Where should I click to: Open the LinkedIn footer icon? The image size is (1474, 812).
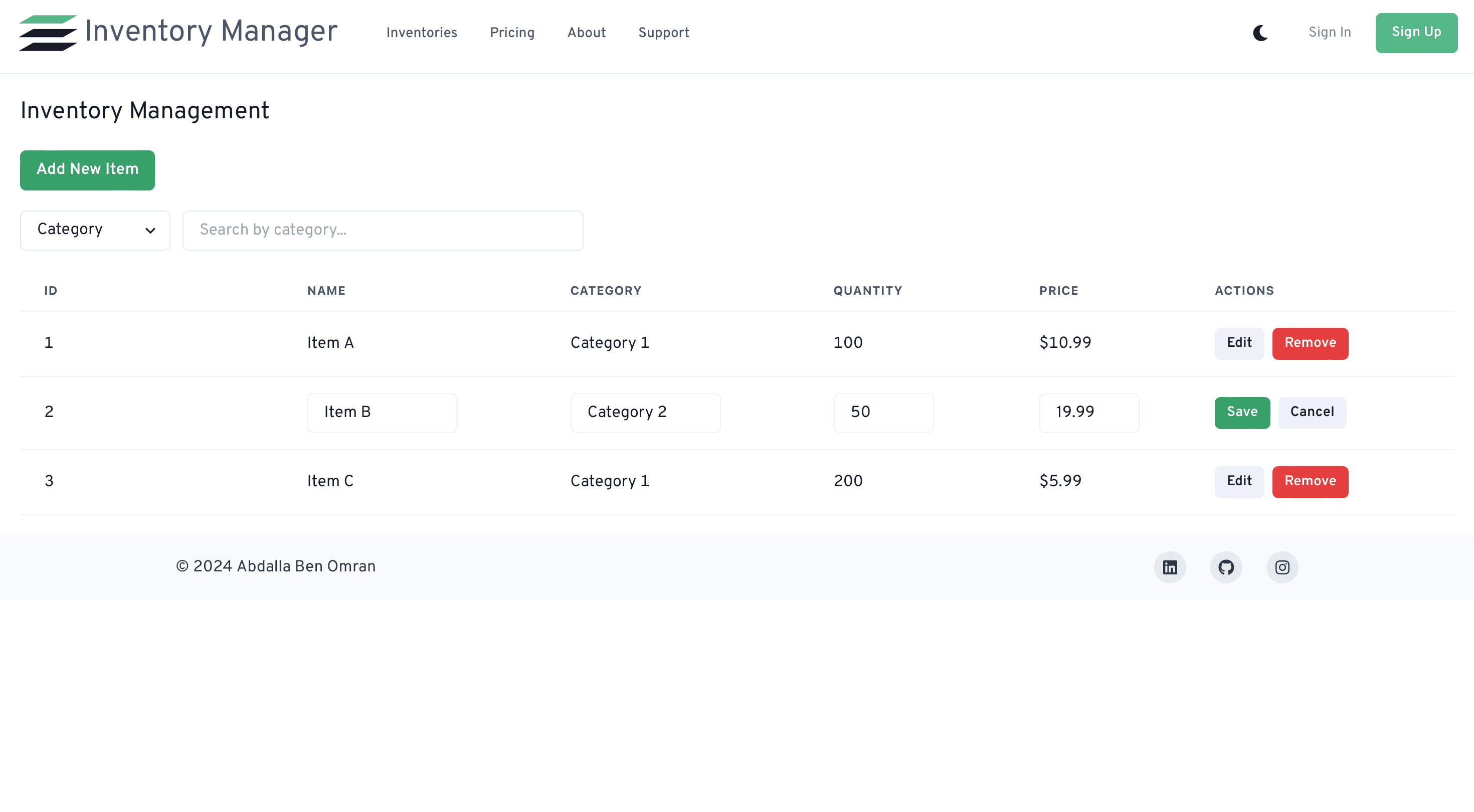pyautogui.click(x=1170, y=567)
